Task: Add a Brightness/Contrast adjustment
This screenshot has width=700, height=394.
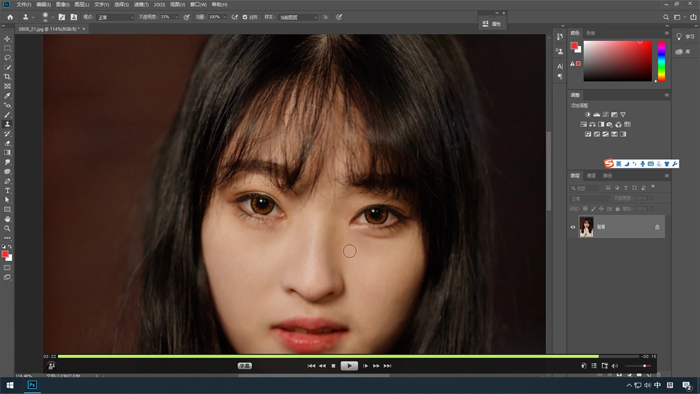Action: (x=588, y=115)
